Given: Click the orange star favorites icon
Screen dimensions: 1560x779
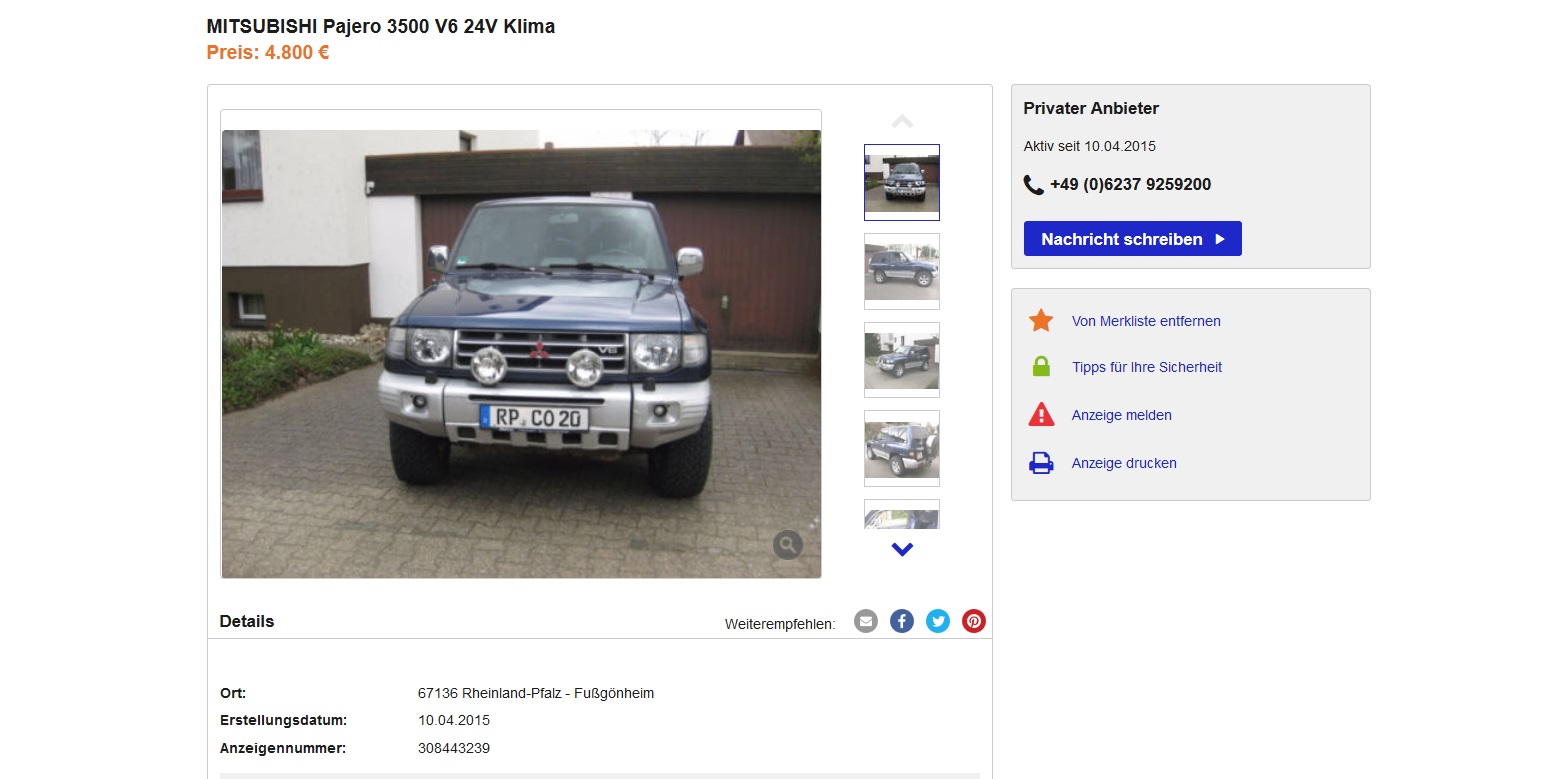Looking at the screenshot, I should 1041,321.
